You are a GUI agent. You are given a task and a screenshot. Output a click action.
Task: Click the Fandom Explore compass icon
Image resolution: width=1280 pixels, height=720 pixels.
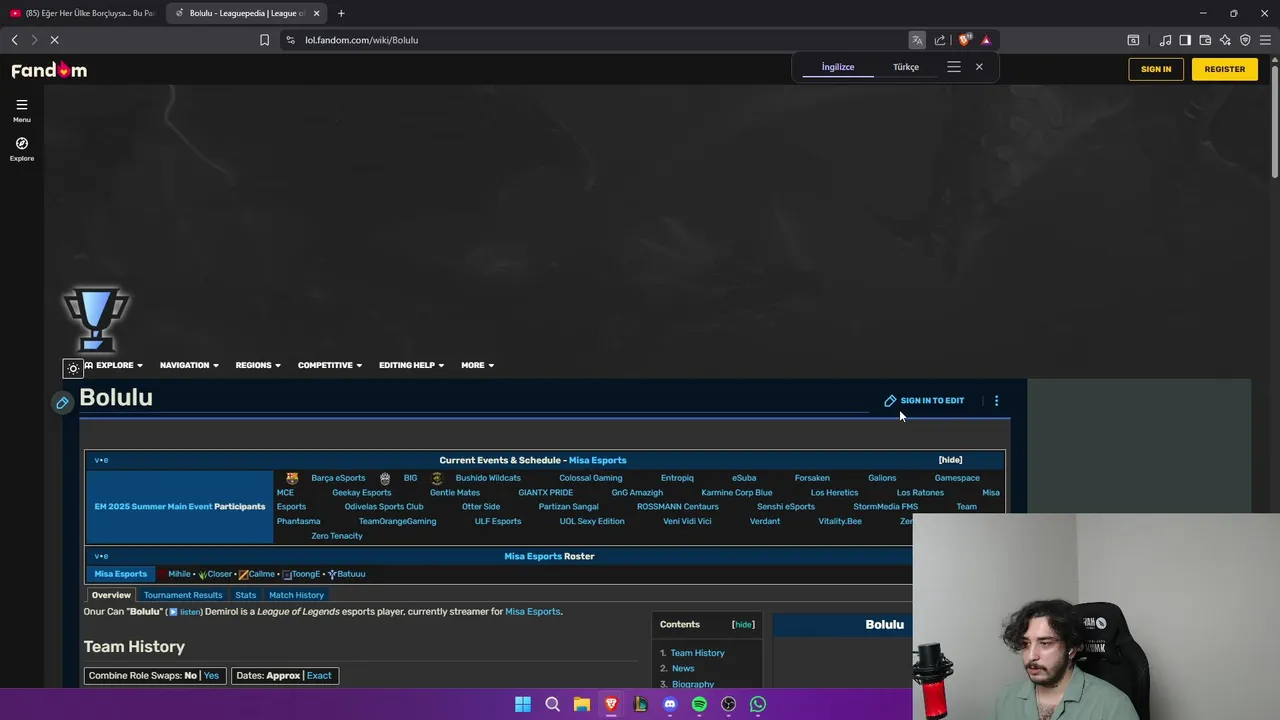tap(22, 149)
